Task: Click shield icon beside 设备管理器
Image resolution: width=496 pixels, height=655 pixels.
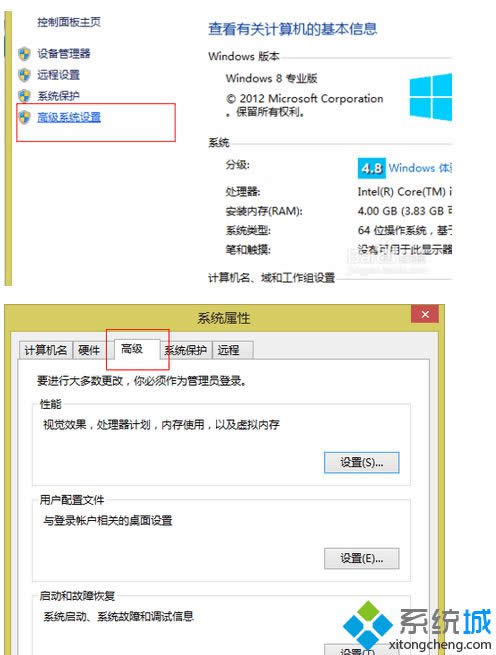Action: 24,53
